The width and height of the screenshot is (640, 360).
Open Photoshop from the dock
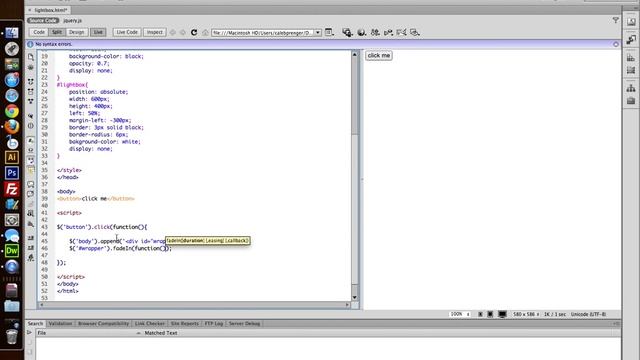coord(12,173)
